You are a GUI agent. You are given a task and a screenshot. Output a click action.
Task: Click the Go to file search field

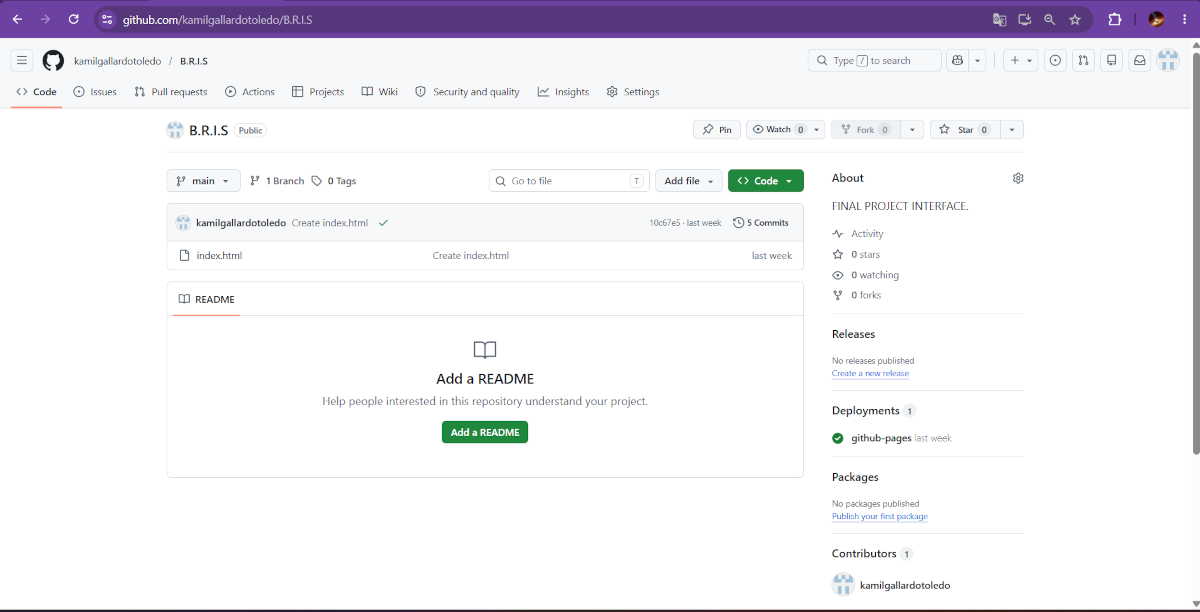coord(569,181)
